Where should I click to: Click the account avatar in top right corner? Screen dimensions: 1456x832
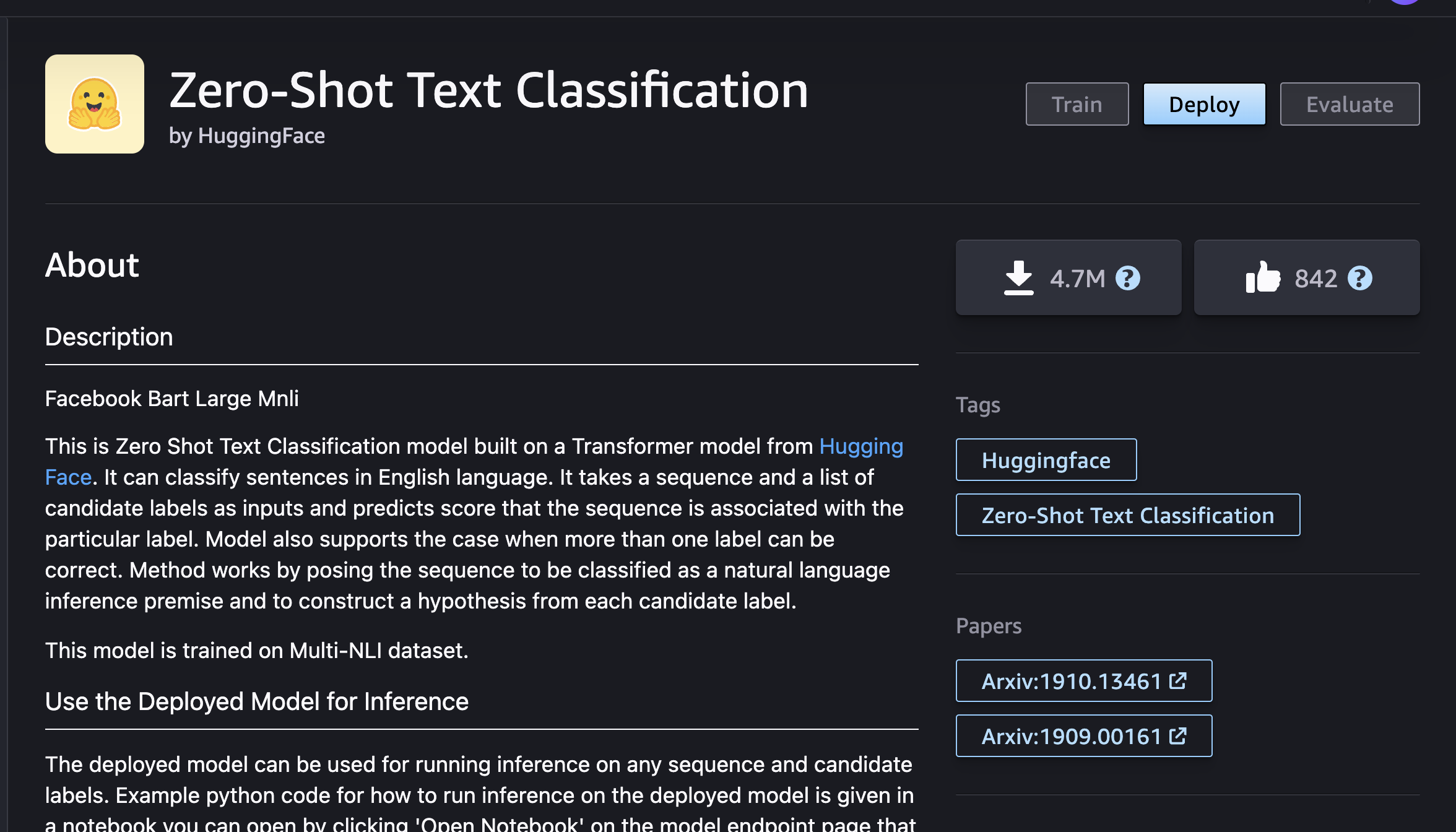(x=1404, y=3)
